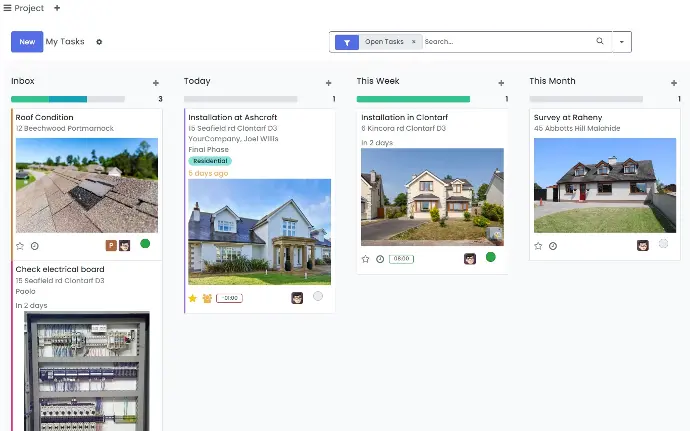Screen dimensions: 690x431
Task: Click the Inbox column title
Action: (x=23, y=81)
